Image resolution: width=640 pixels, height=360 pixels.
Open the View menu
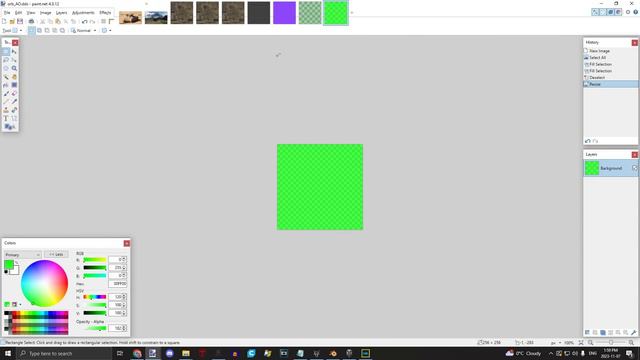31,13
